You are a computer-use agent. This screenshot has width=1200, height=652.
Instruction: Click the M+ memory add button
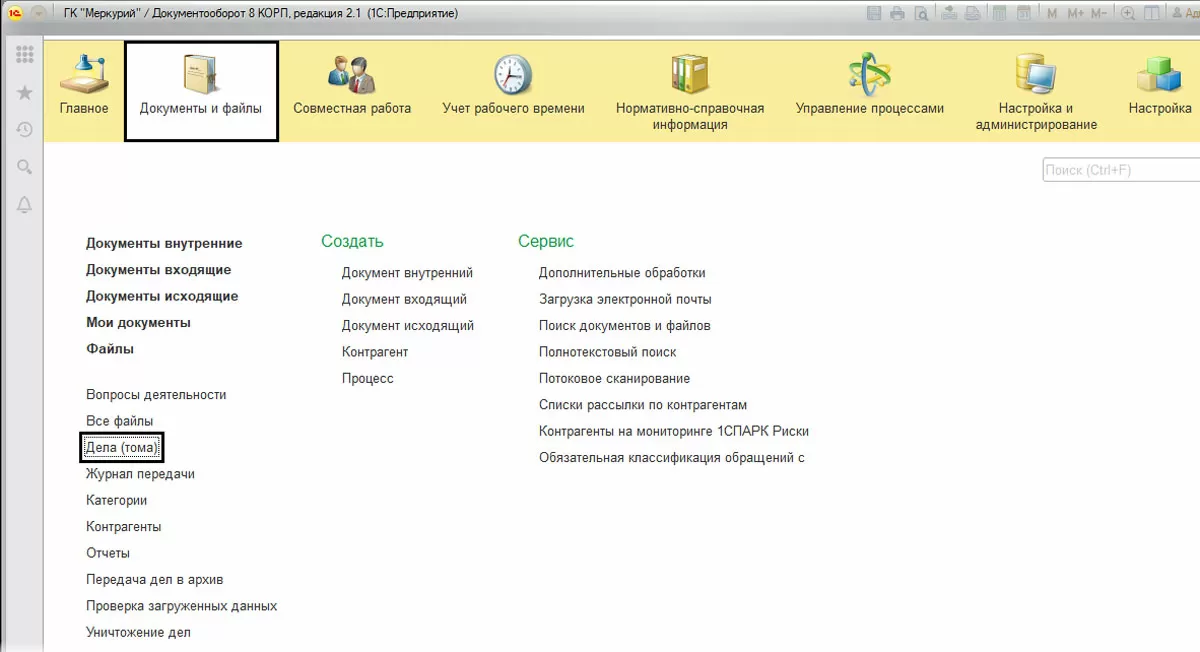1076,13
